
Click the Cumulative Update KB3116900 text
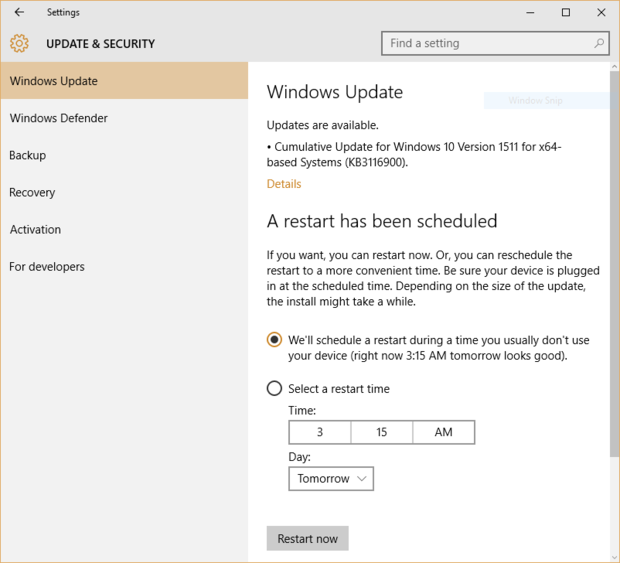[414, 155]
